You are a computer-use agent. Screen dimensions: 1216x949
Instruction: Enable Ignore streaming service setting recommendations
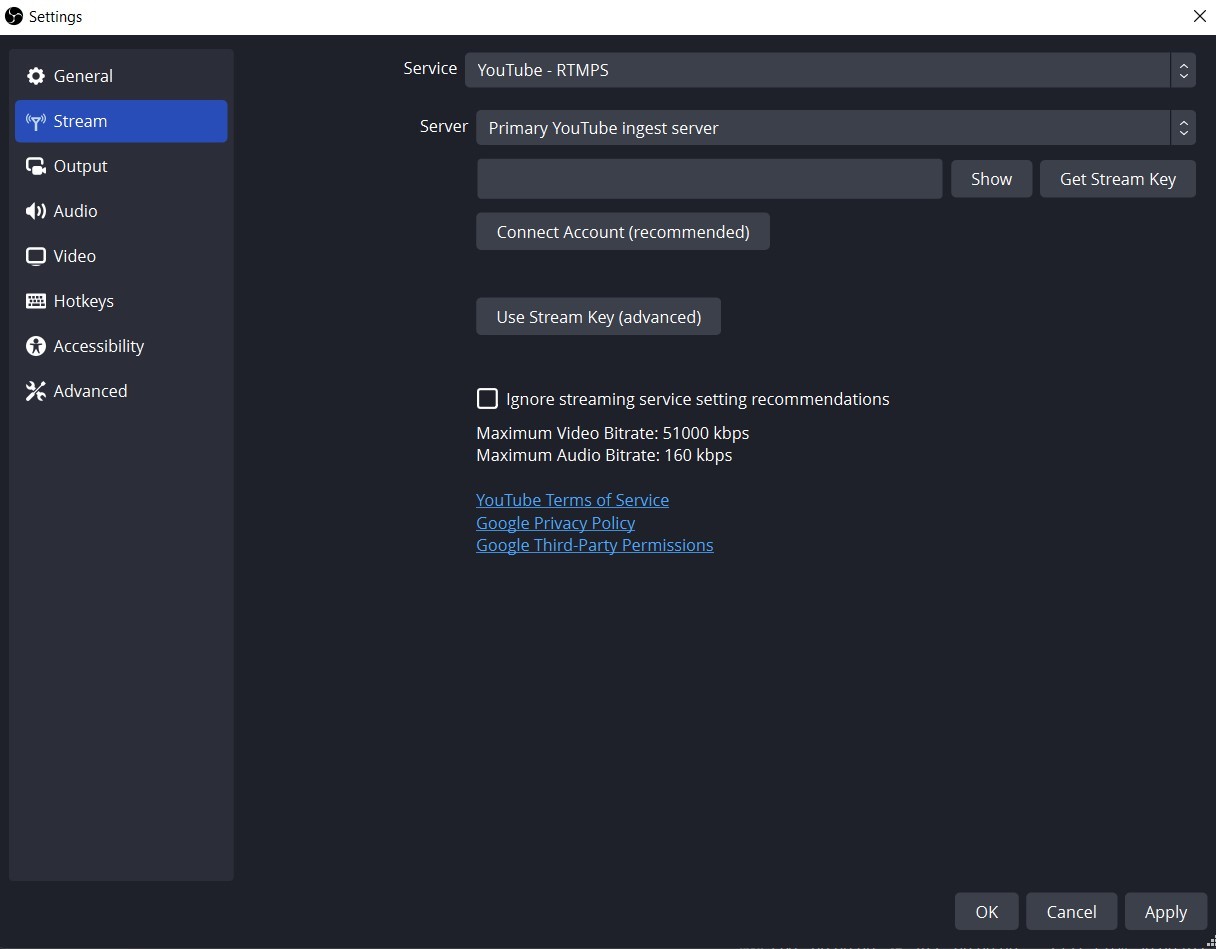coord(487,399)
